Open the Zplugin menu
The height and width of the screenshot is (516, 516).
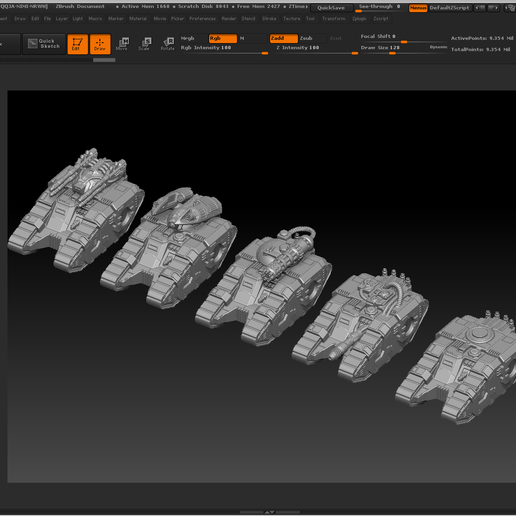pos(359,19)
